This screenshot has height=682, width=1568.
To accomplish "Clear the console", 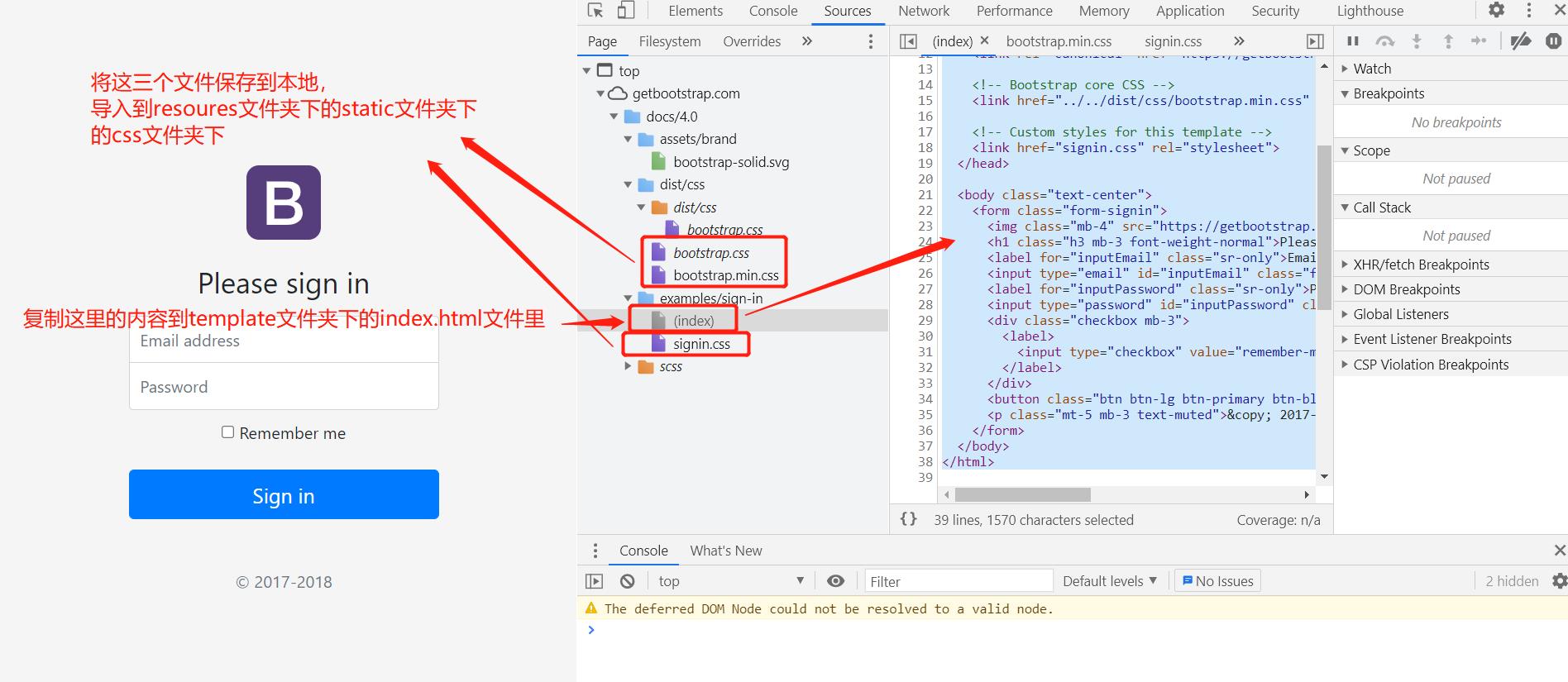I will pyautogui.click(x=628, y=581).
